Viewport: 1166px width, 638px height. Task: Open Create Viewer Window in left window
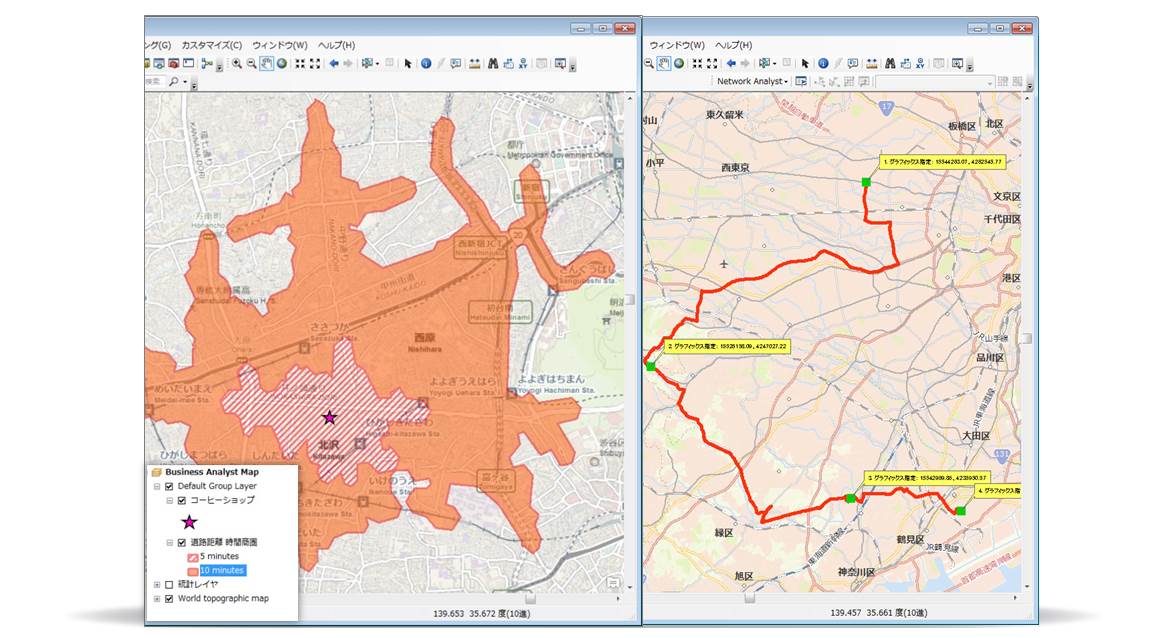560,63
